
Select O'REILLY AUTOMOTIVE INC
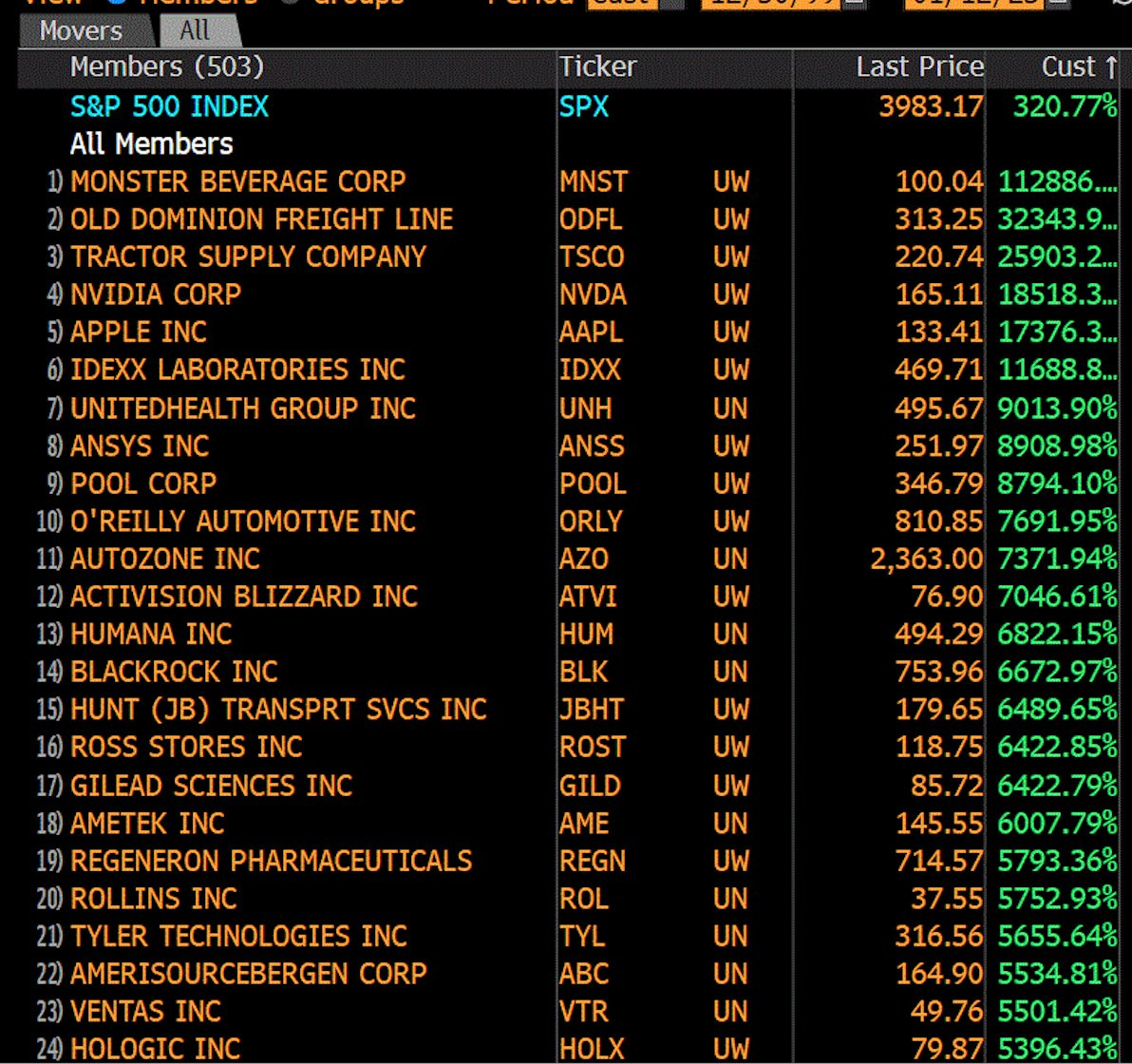click(x=243, y=522)
